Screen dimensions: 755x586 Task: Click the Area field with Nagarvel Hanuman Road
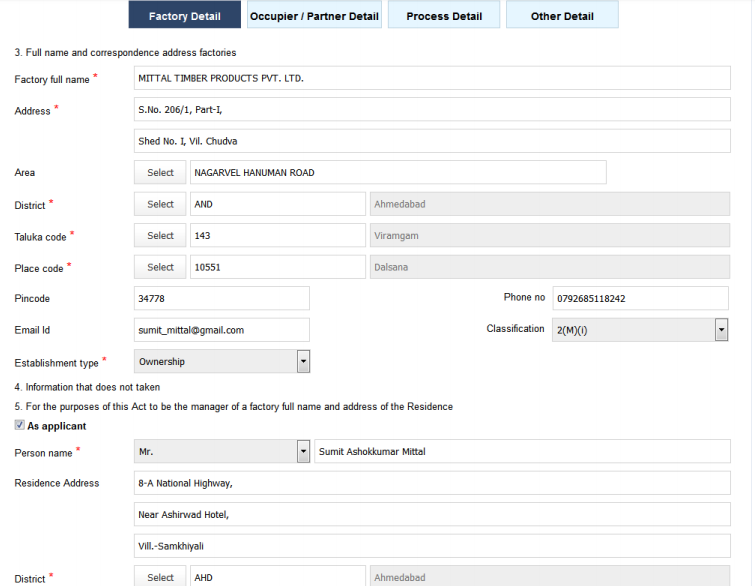(x=398, y=173)
